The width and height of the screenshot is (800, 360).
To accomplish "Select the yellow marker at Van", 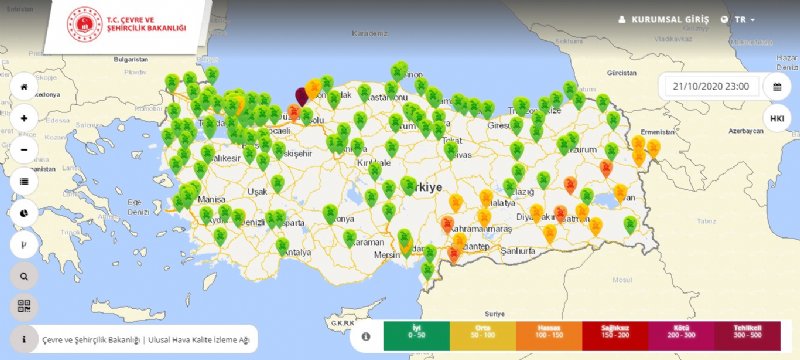I will pyautogui.click(x=620, y=193).
